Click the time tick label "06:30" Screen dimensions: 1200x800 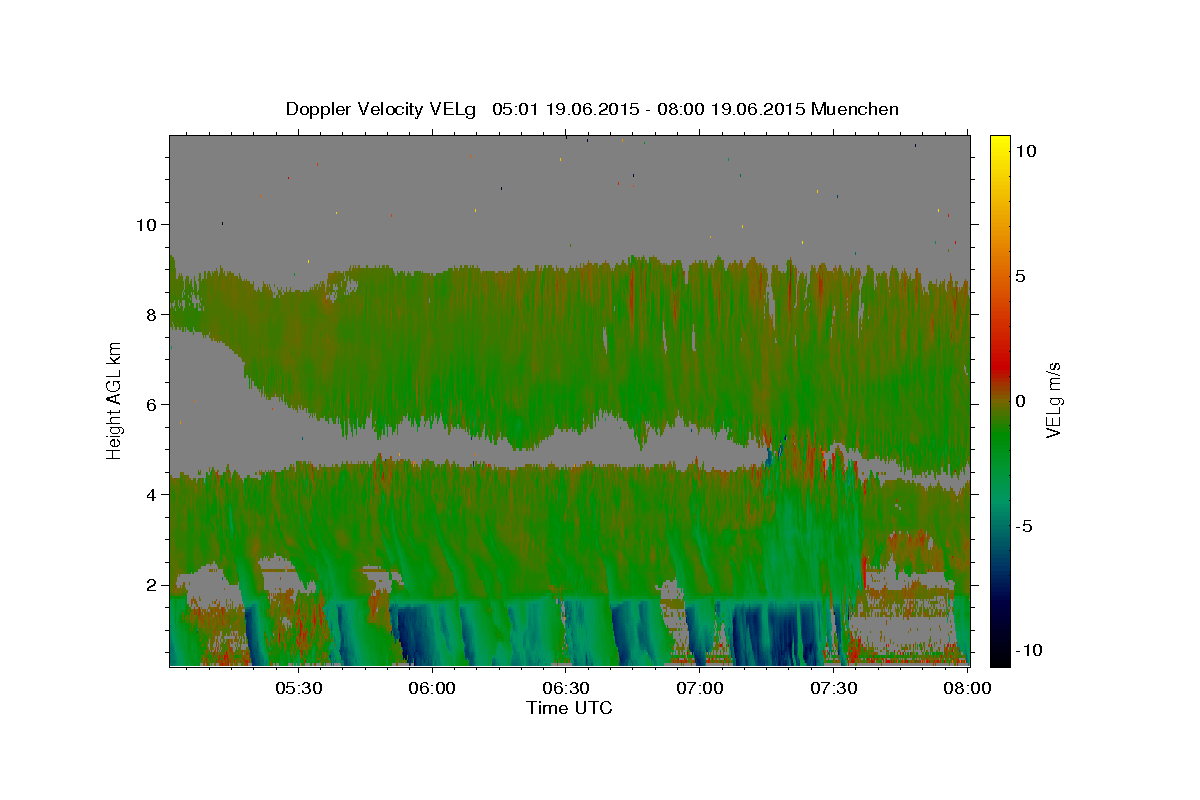(x=566, y=688)
